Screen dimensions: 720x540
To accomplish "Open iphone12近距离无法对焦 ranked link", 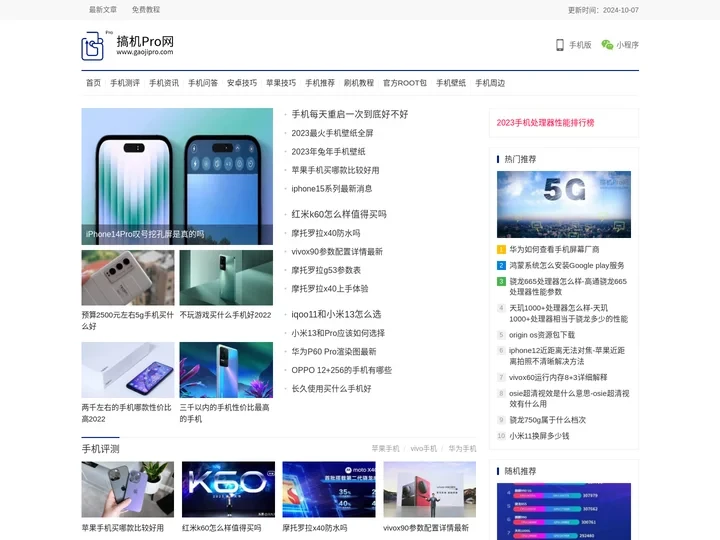I will (x=567, y=356).
